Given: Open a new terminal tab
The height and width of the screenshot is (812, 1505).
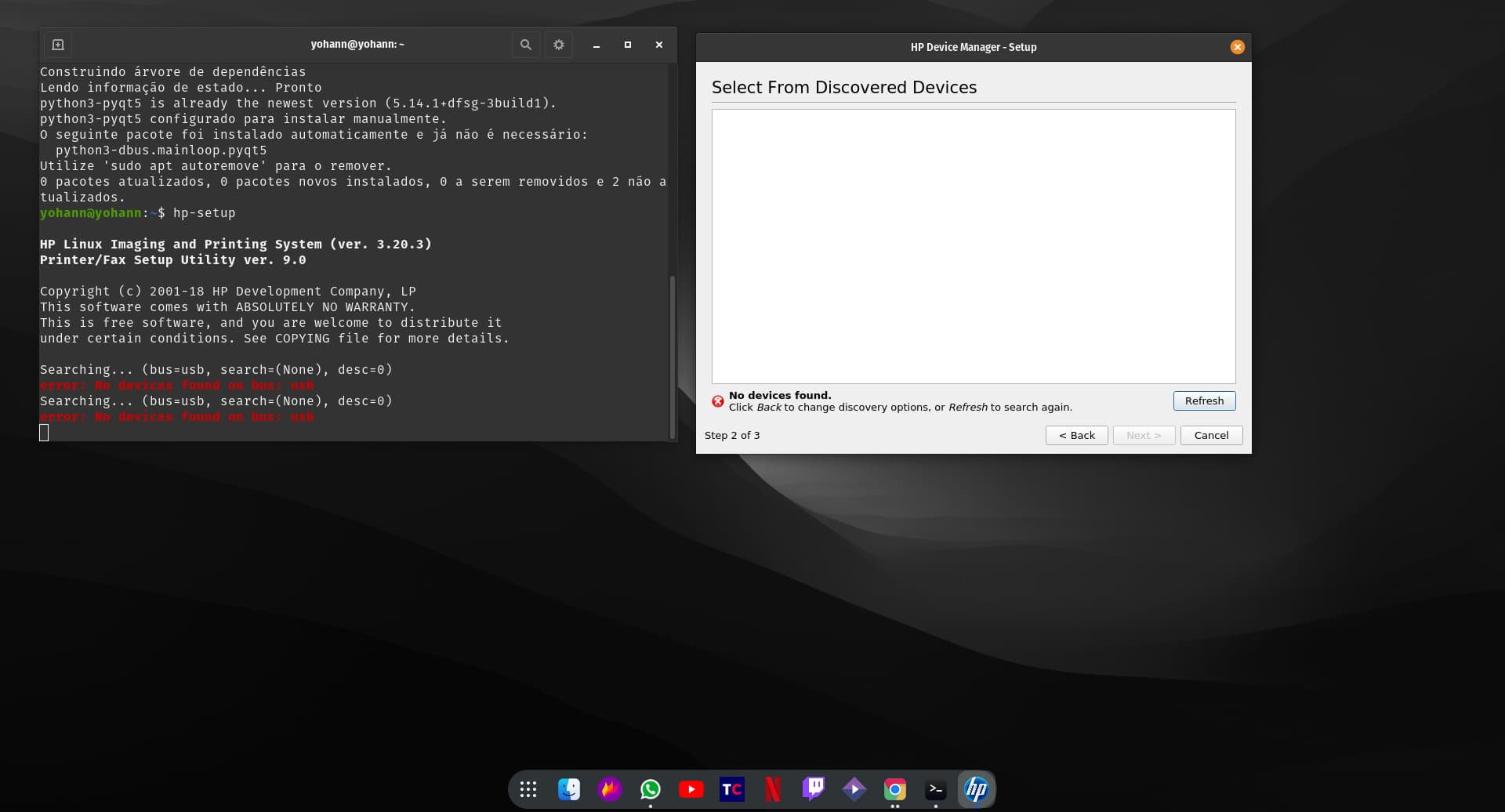Looking at the screenshot, I should coord(58,45).
